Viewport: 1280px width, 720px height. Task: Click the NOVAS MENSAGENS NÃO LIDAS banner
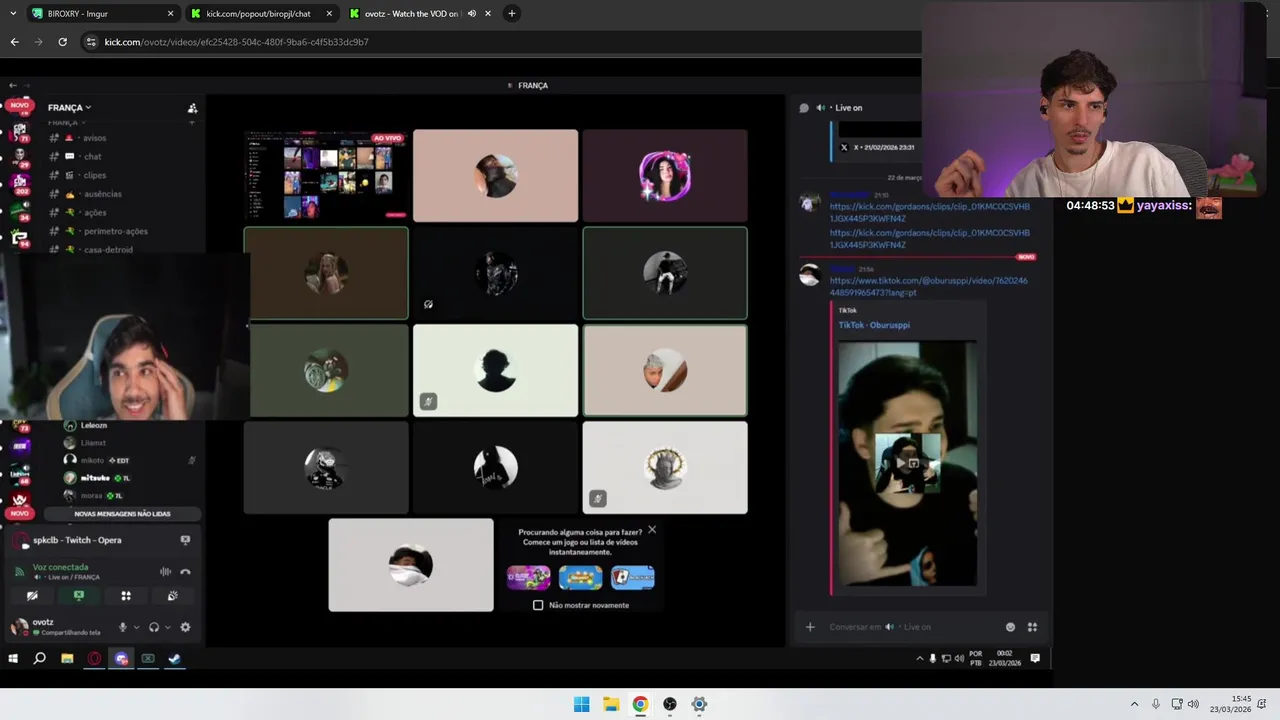pos(122,513)
